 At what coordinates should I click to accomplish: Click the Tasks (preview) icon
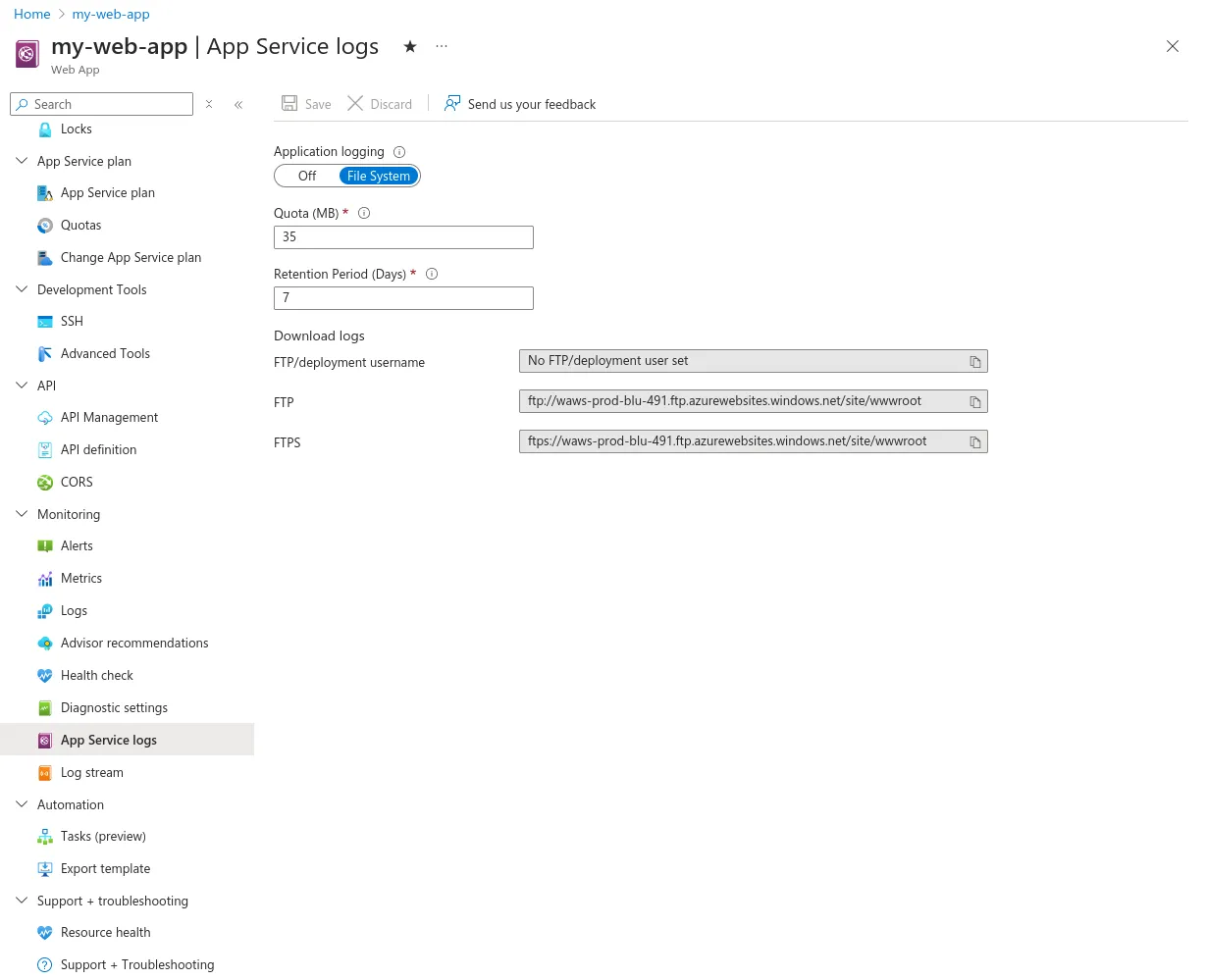44,837
